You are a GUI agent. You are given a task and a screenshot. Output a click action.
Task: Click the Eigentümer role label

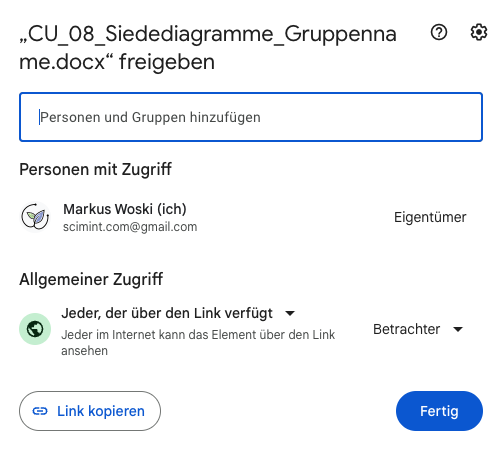tap(430, 217)
